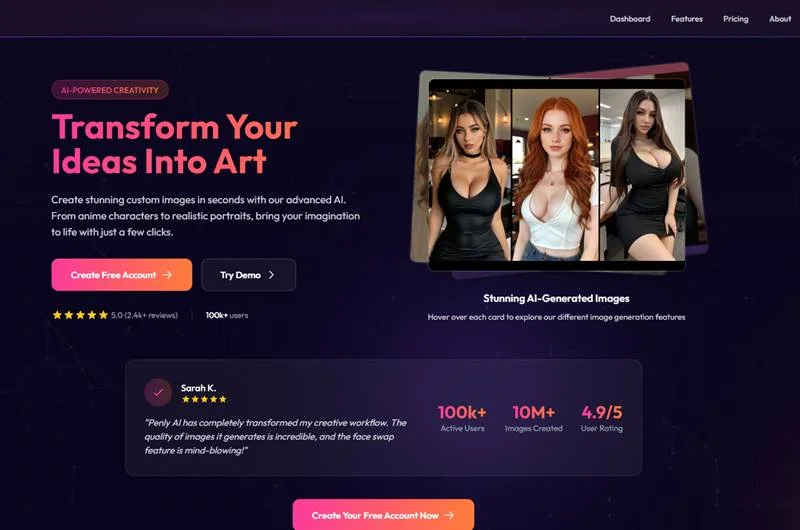Click the stars under Sarah K.'s name
This screenshot has width=800, height=530.
pyautogui.click(x=204, y=399)
